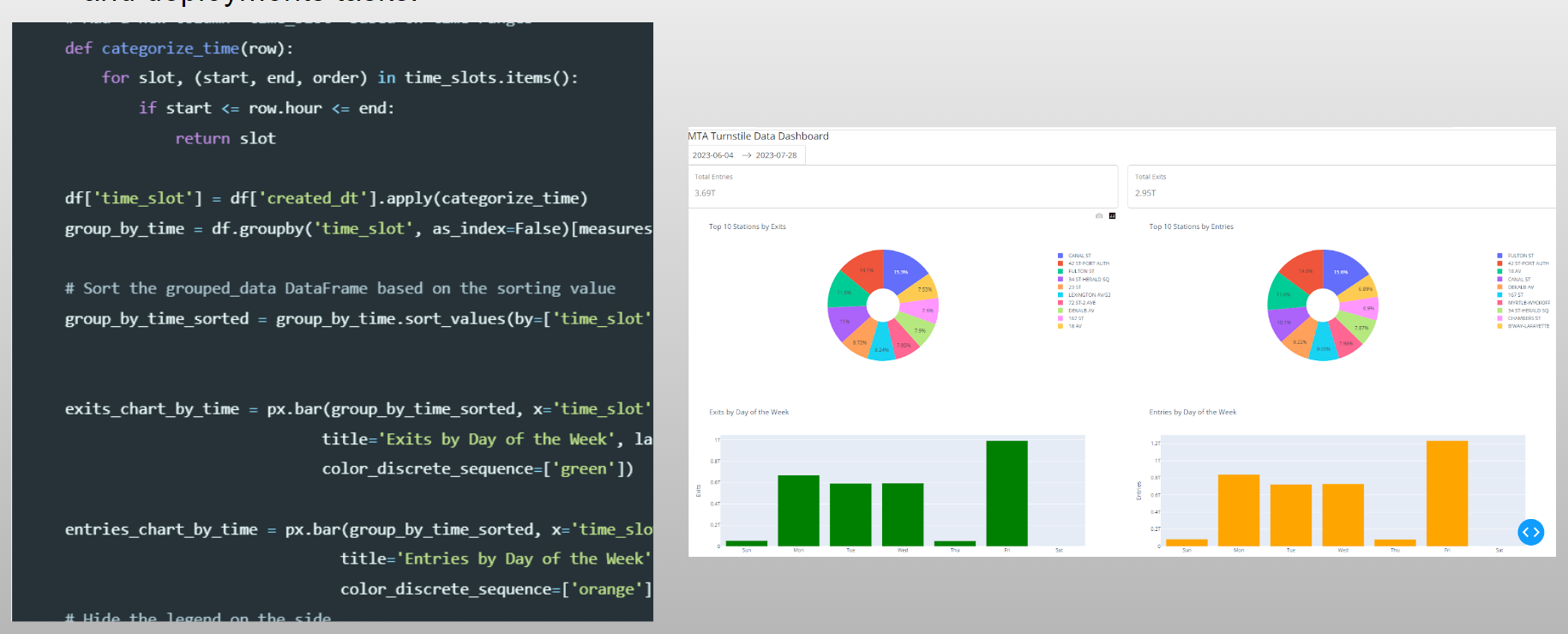Toggle CANAL ST in Exits pie legend
The height and width of the screenshot is (634, 1568).
click(x=1074, y=256)
